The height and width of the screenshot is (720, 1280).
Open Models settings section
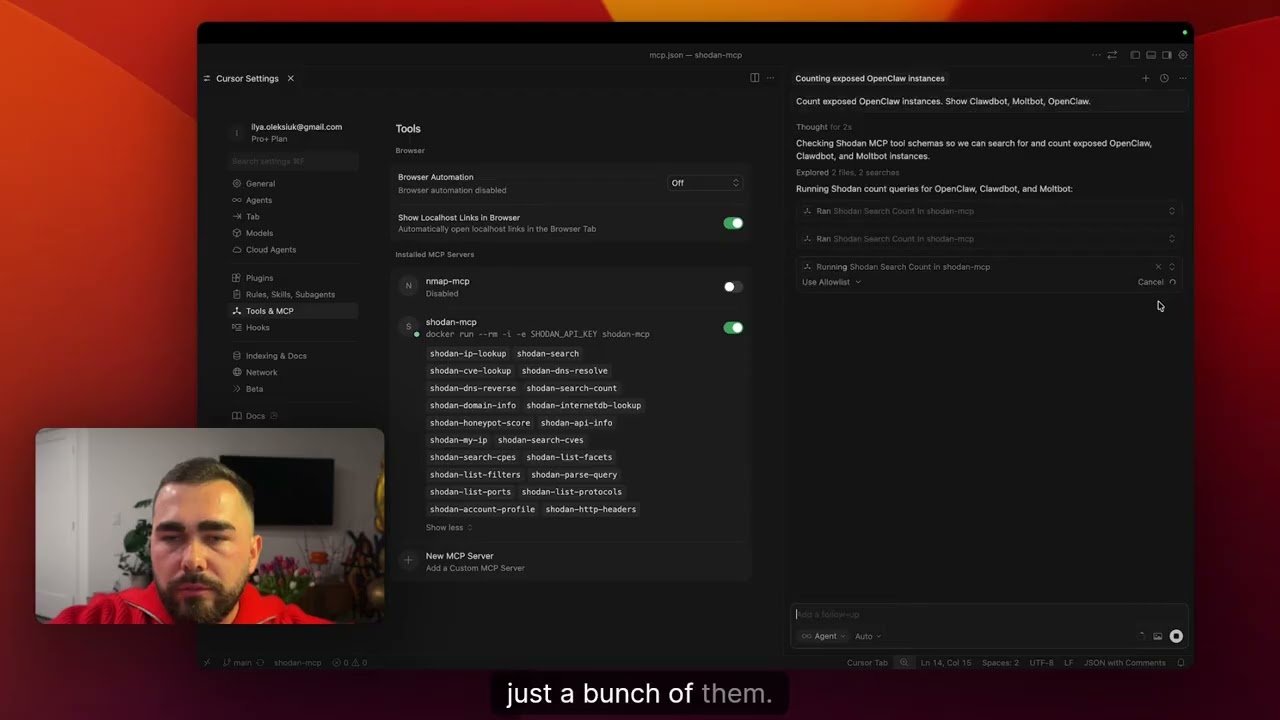293,233
